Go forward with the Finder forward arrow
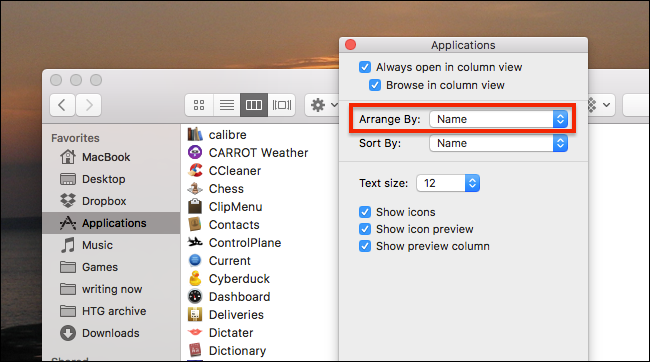The width and height of the screenshot is (650, 362). (88, 105)
